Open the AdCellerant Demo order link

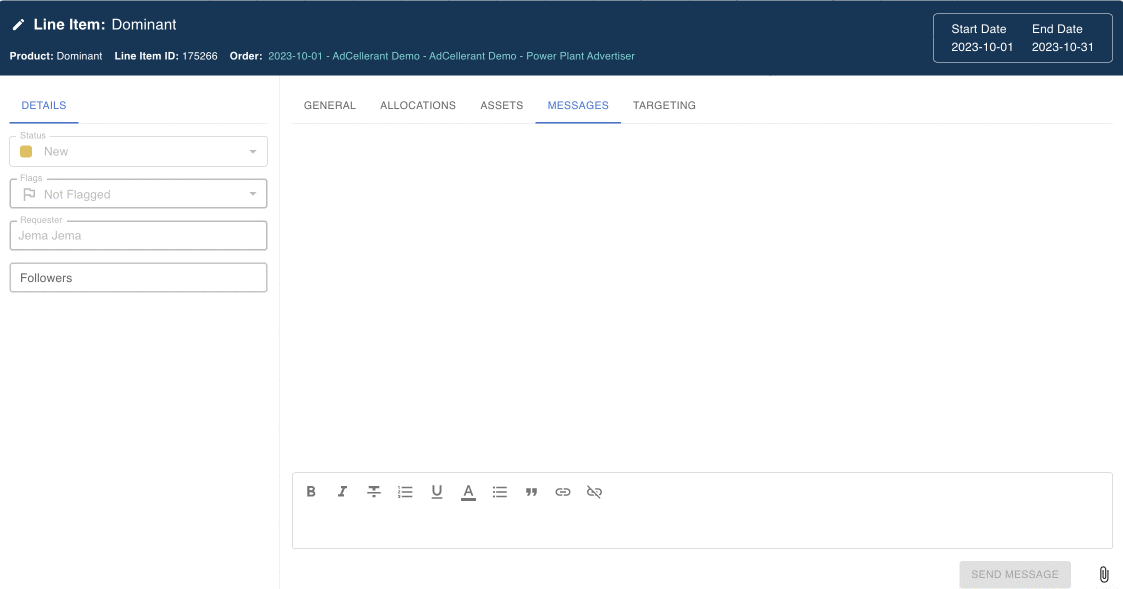coord(451,56)
